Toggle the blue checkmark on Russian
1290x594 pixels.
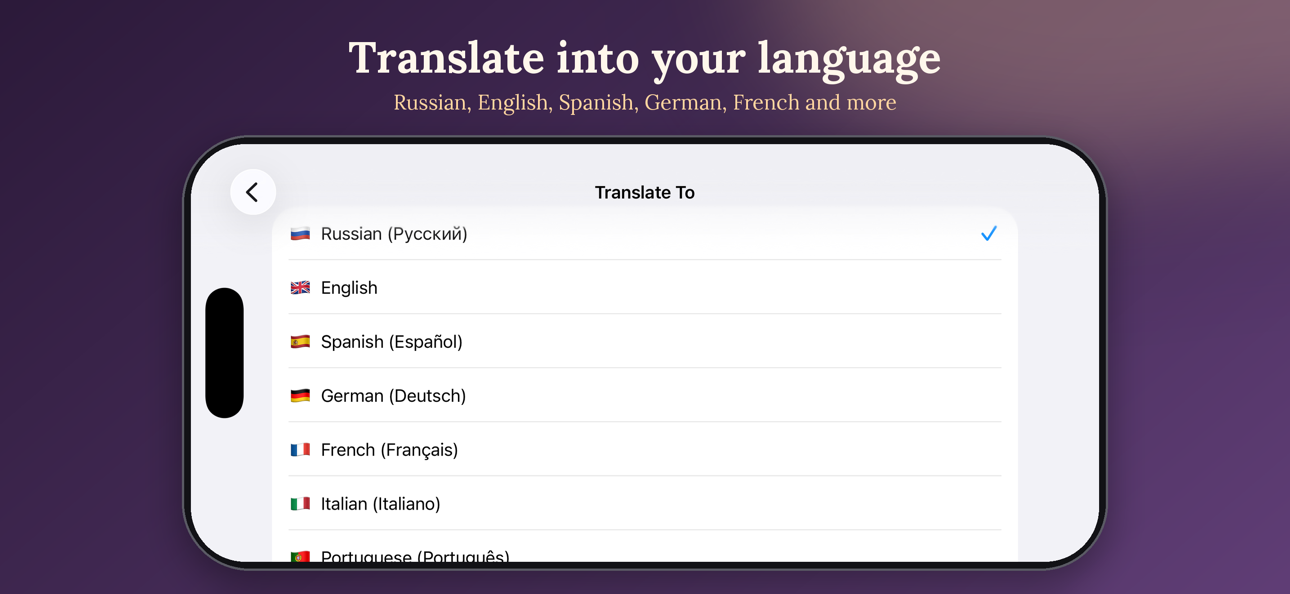989,234
